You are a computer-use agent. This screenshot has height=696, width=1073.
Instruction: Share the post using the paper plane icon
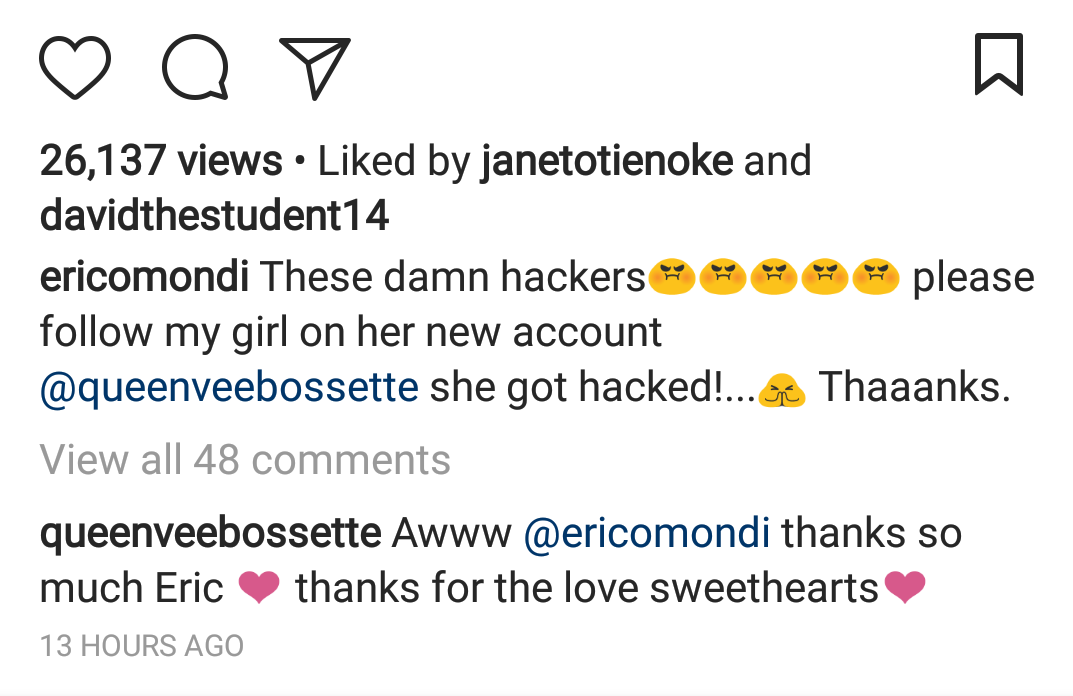point(315,68)
